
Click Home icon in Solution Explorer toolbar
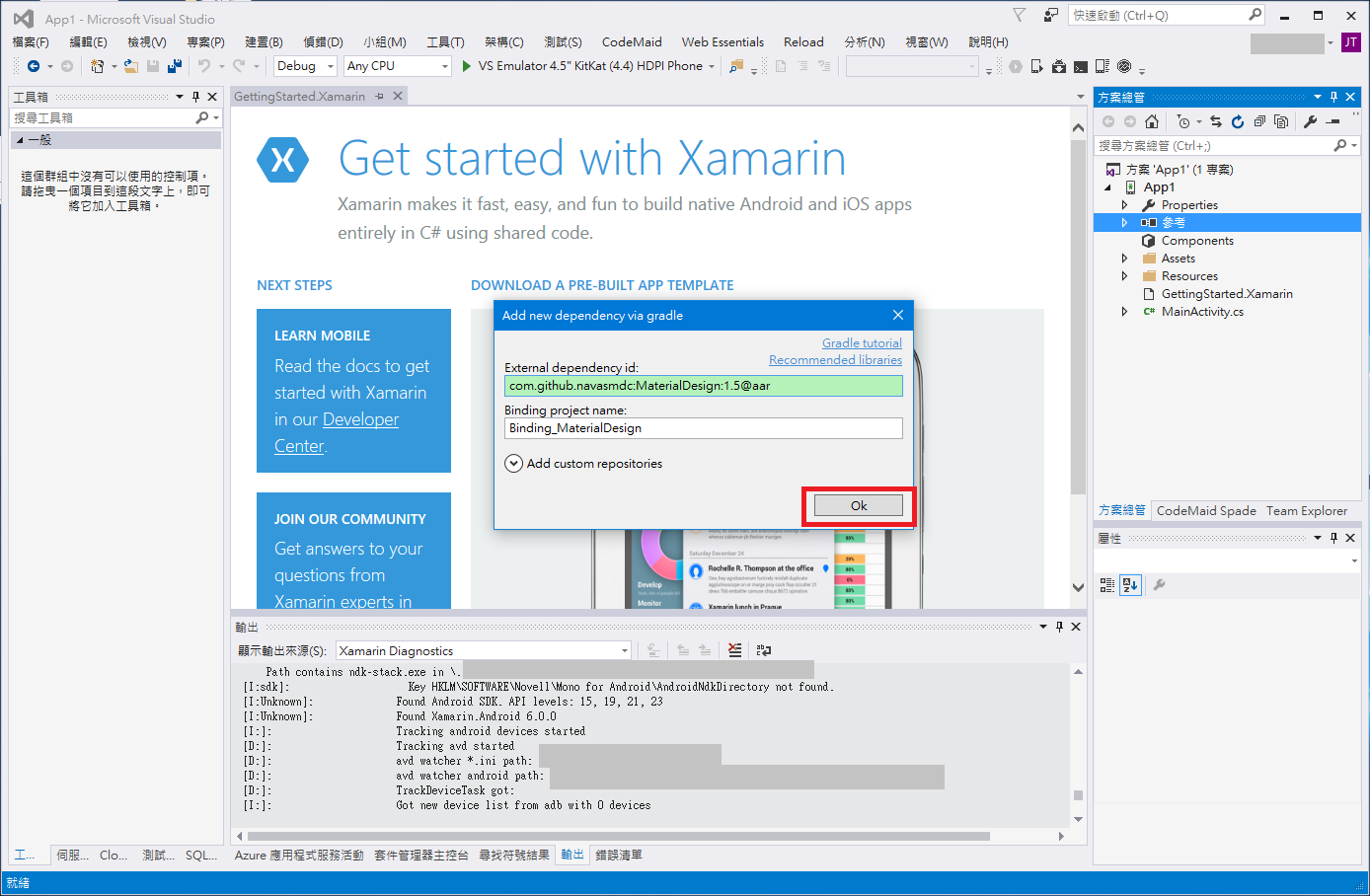[1152, 121]
